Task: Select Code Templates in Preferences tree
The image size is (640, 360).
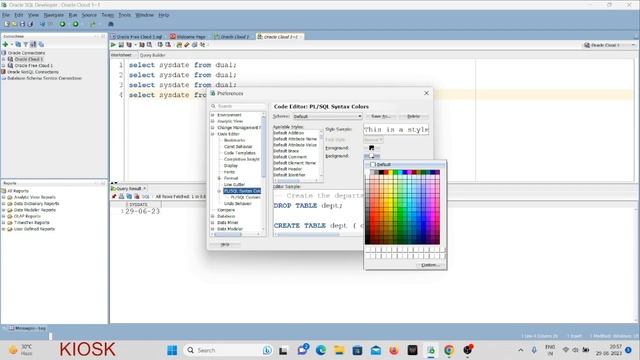Action: [240, 153]
